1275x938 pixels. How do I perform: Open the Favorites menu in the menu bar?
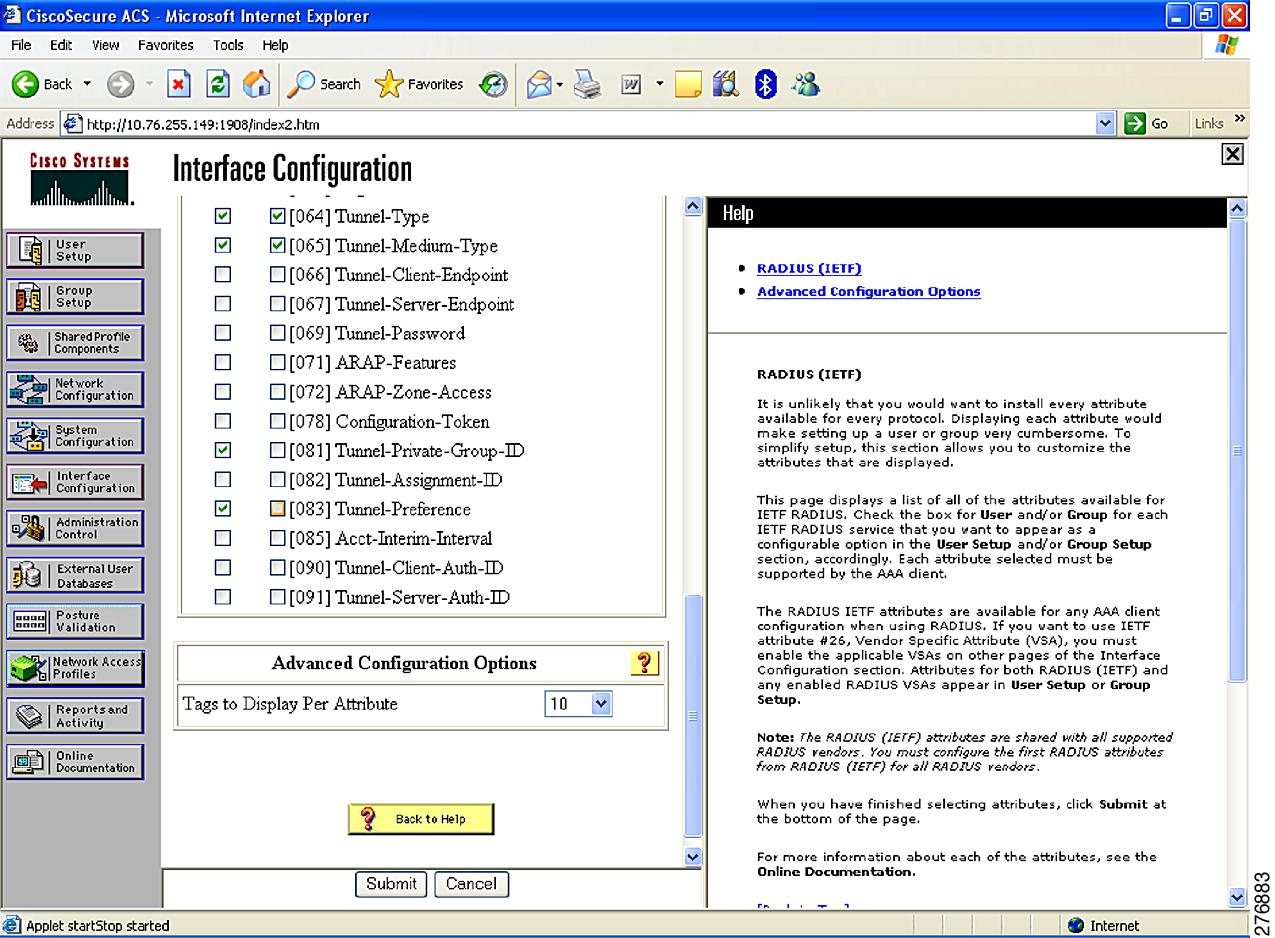(166, 45)
